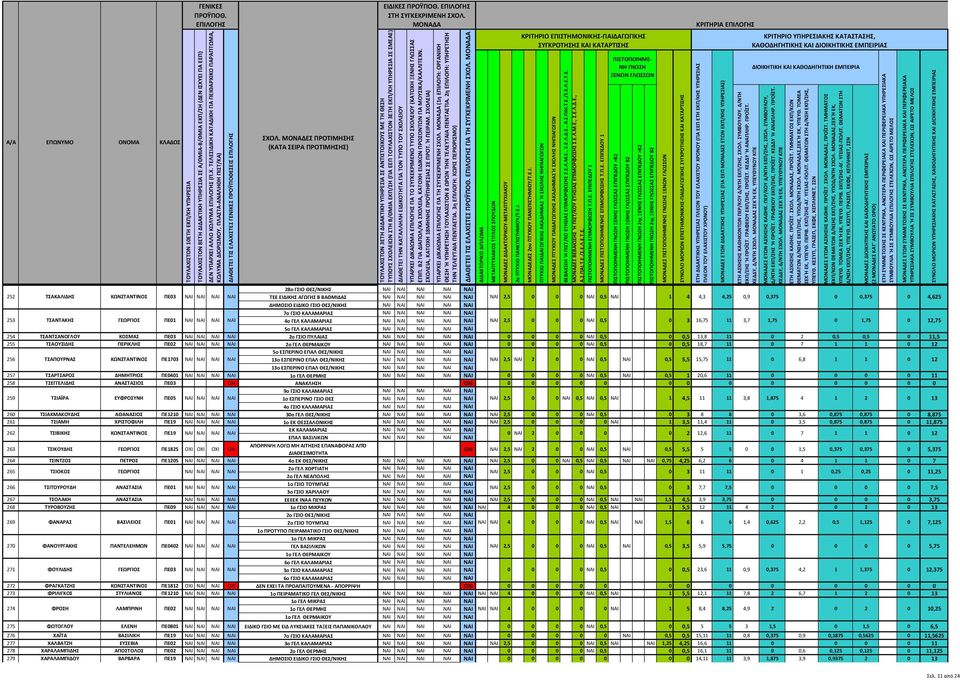Select first name cell ΕΥΣΕΒΙΑ
Image resolution: width=960 pixels, height=680 pixels.
coord(129,644)
